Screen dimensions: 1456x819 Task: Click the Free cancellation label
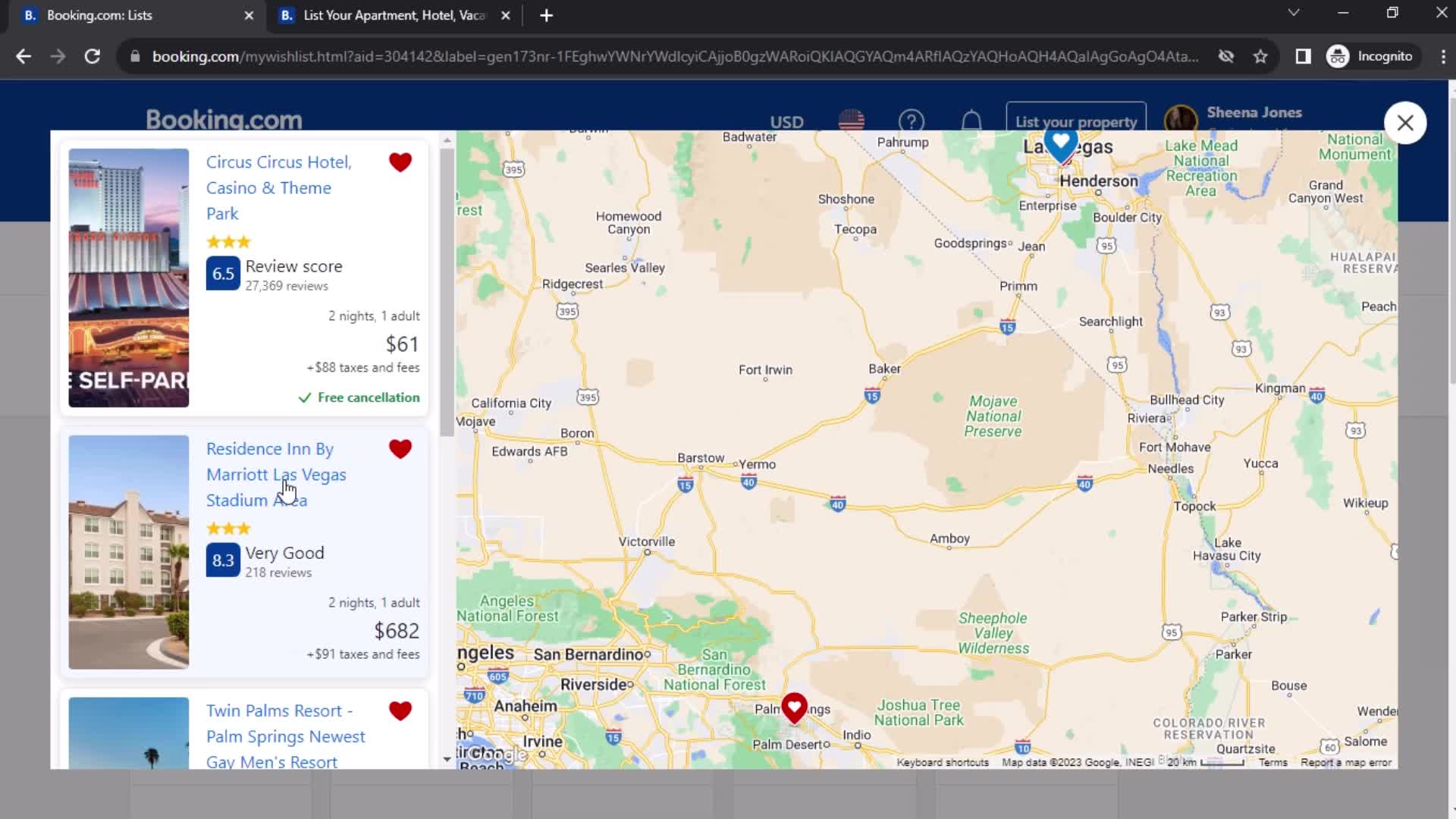pos(359,397)
